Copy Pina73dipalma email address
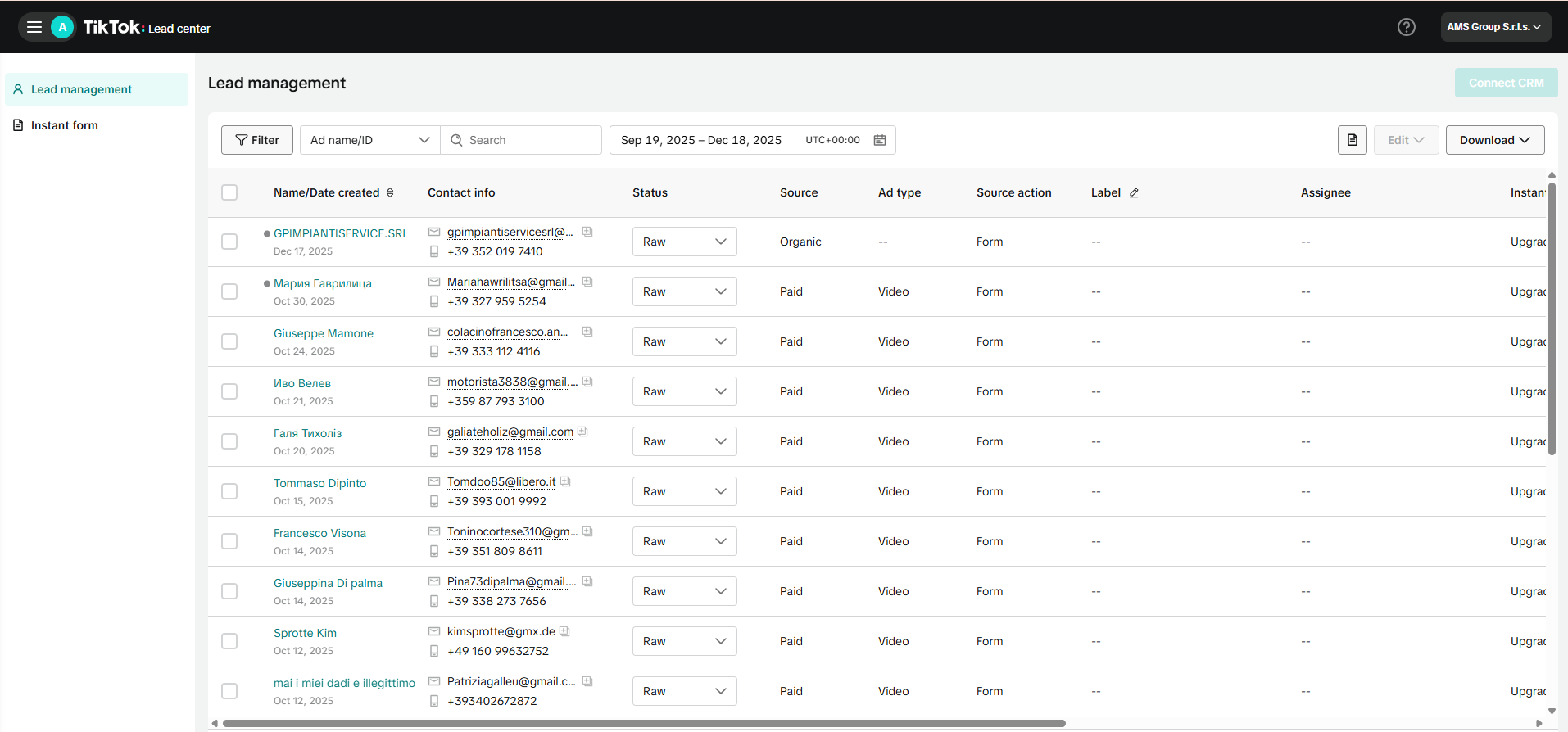The image size is (1568, 732). [587, 581]
